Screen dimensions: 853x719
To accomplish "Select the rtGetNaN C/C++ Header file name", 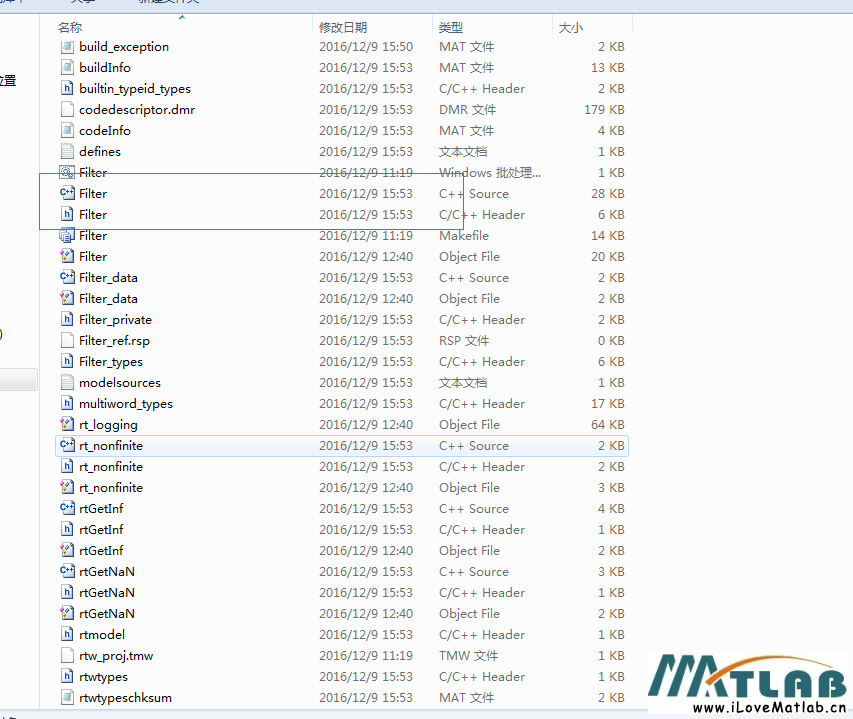I will [107, 593].
